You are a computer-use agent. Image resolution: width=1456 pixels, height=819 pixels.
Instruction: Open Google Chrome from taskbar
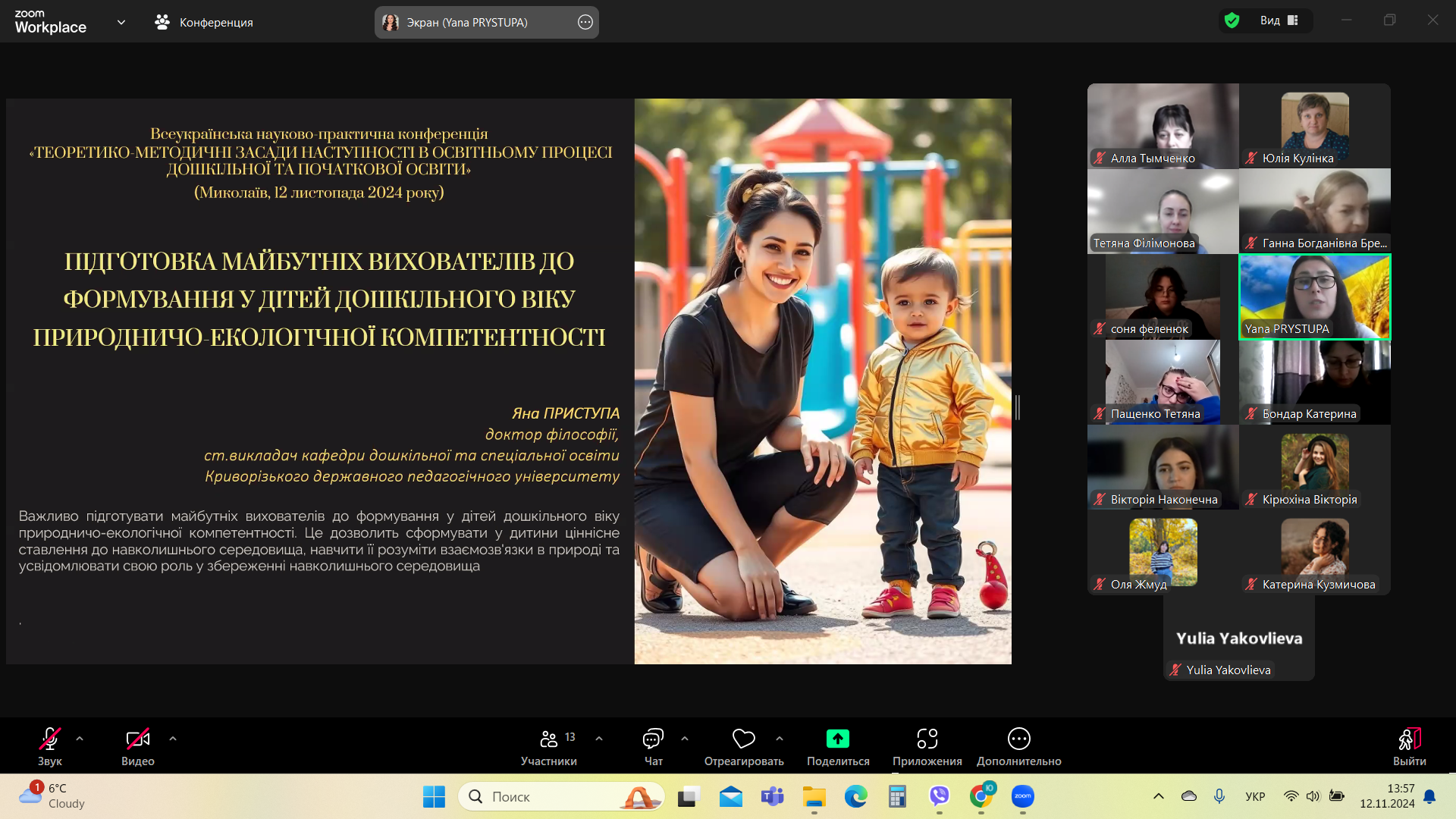pyautogui.click(x=981, y=796)
